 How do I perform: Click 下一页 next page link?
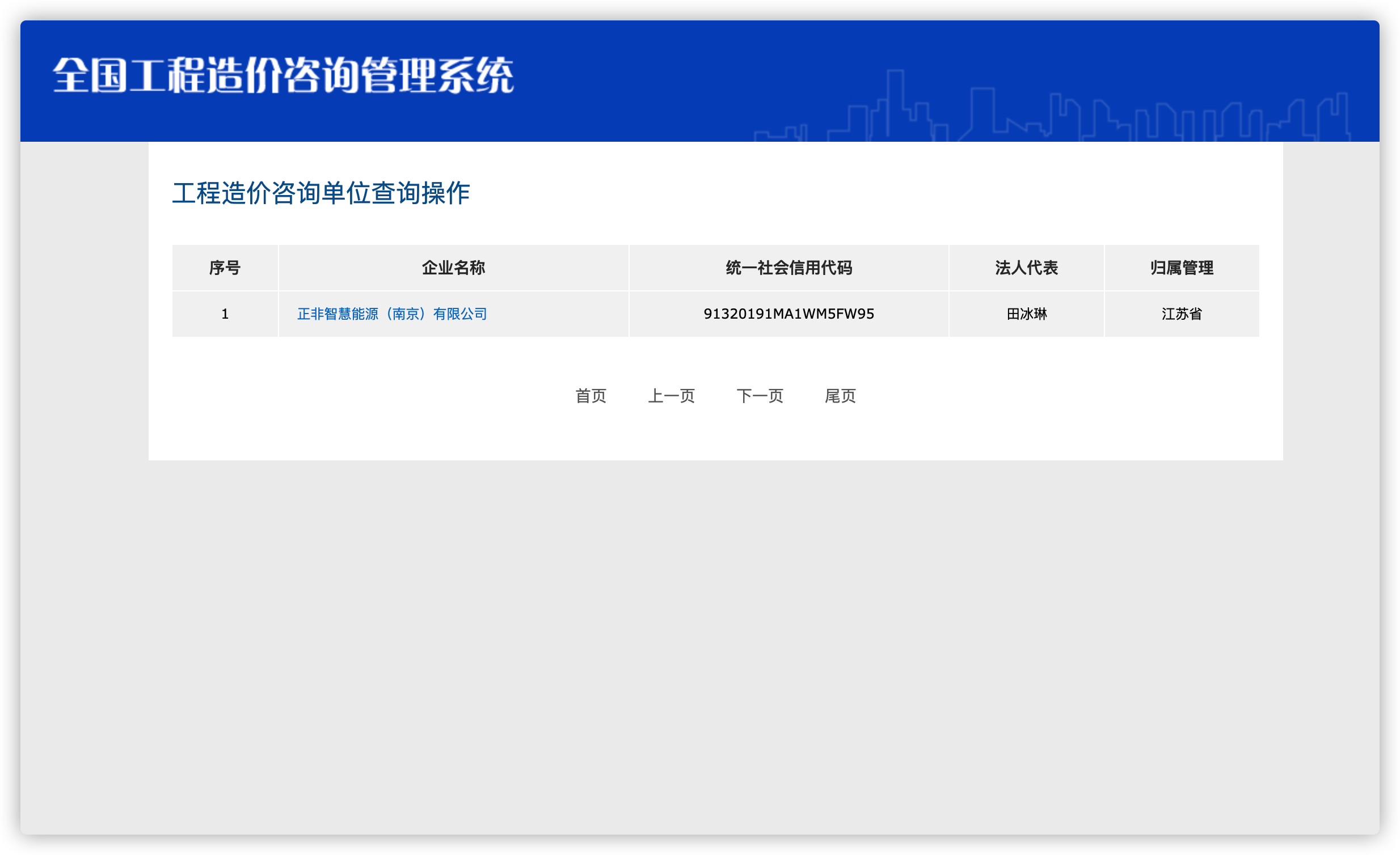pyautogui.click(x=760, y=396)
